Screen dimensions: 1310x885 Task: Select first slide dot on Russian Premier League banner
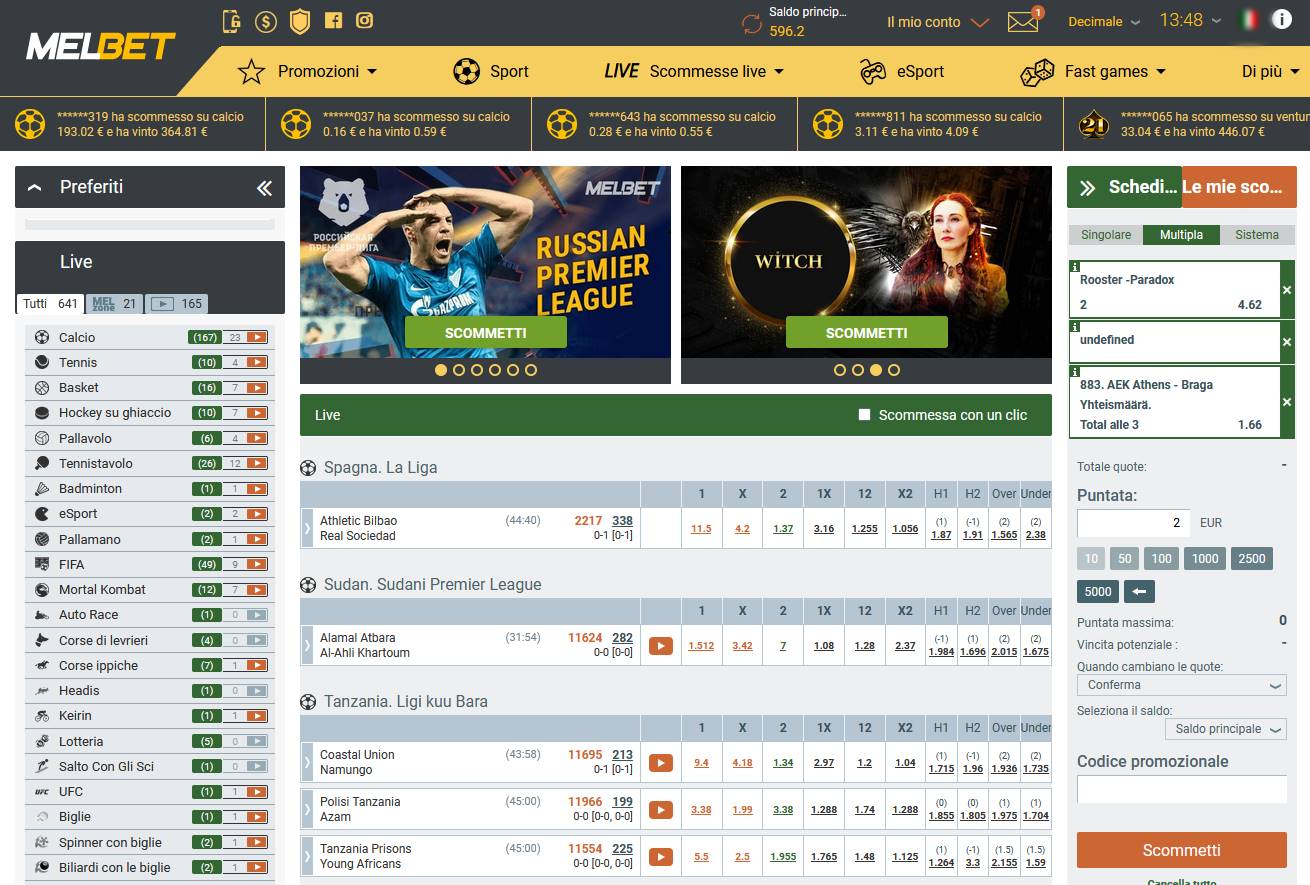(441, 370)
